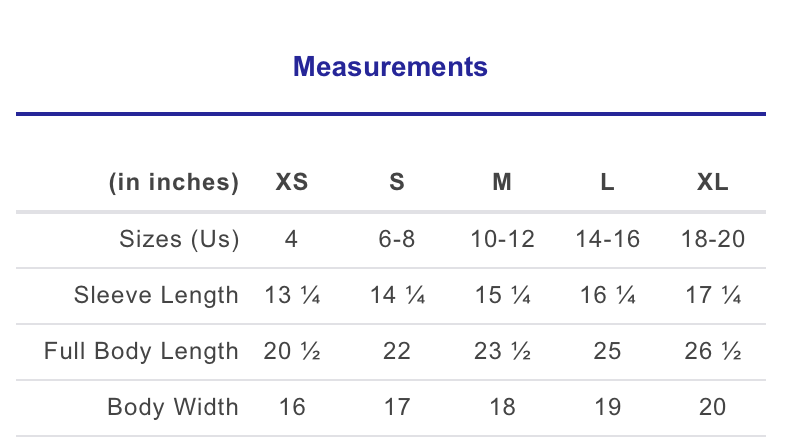The height and width of the screenshot is (448, 804).
Task: Click the 20 ½ full body length value
Action: 292,351
